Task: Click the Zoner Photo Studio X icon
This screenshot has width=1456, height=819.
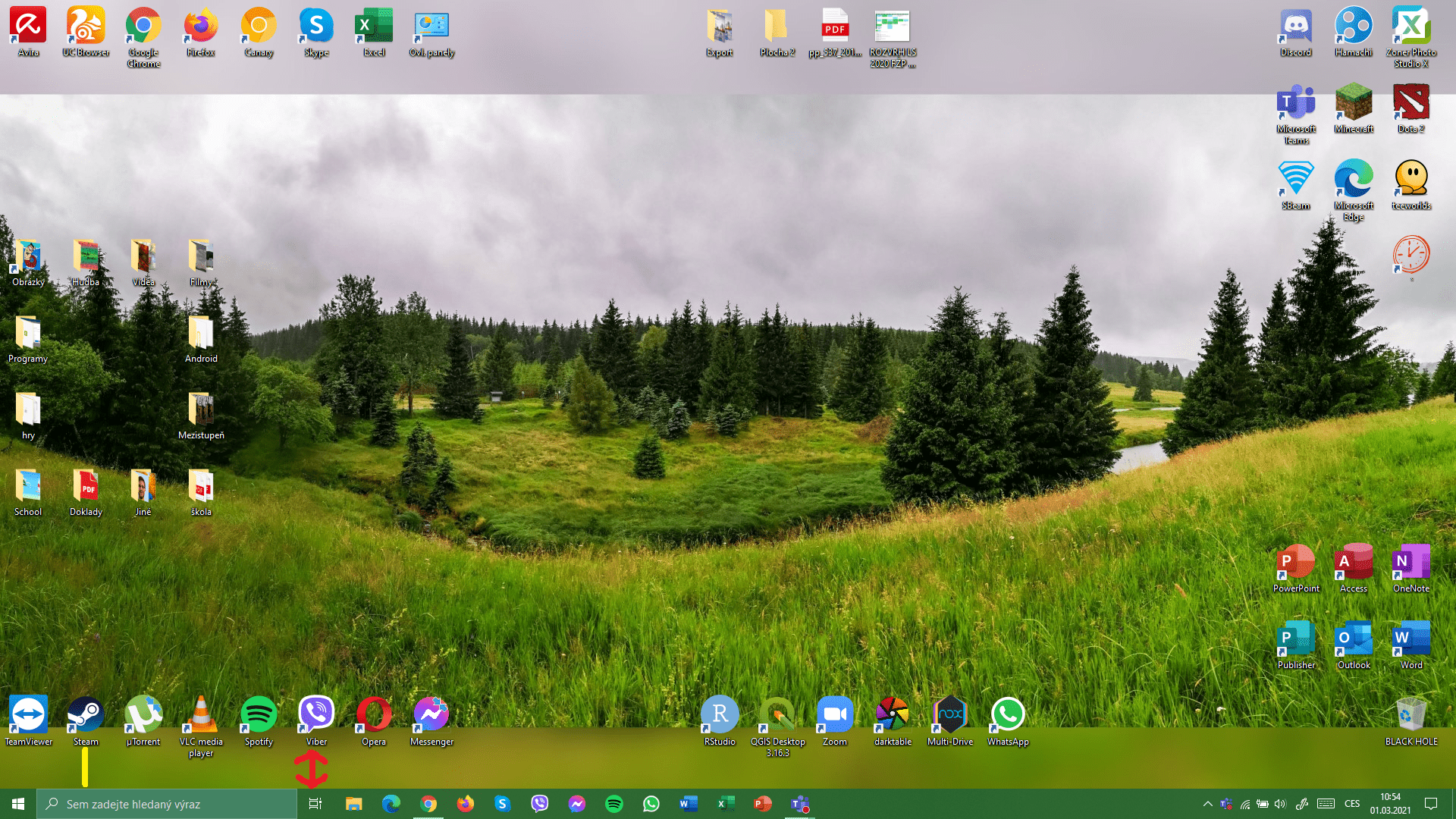Action: [x=1411, y=27]
